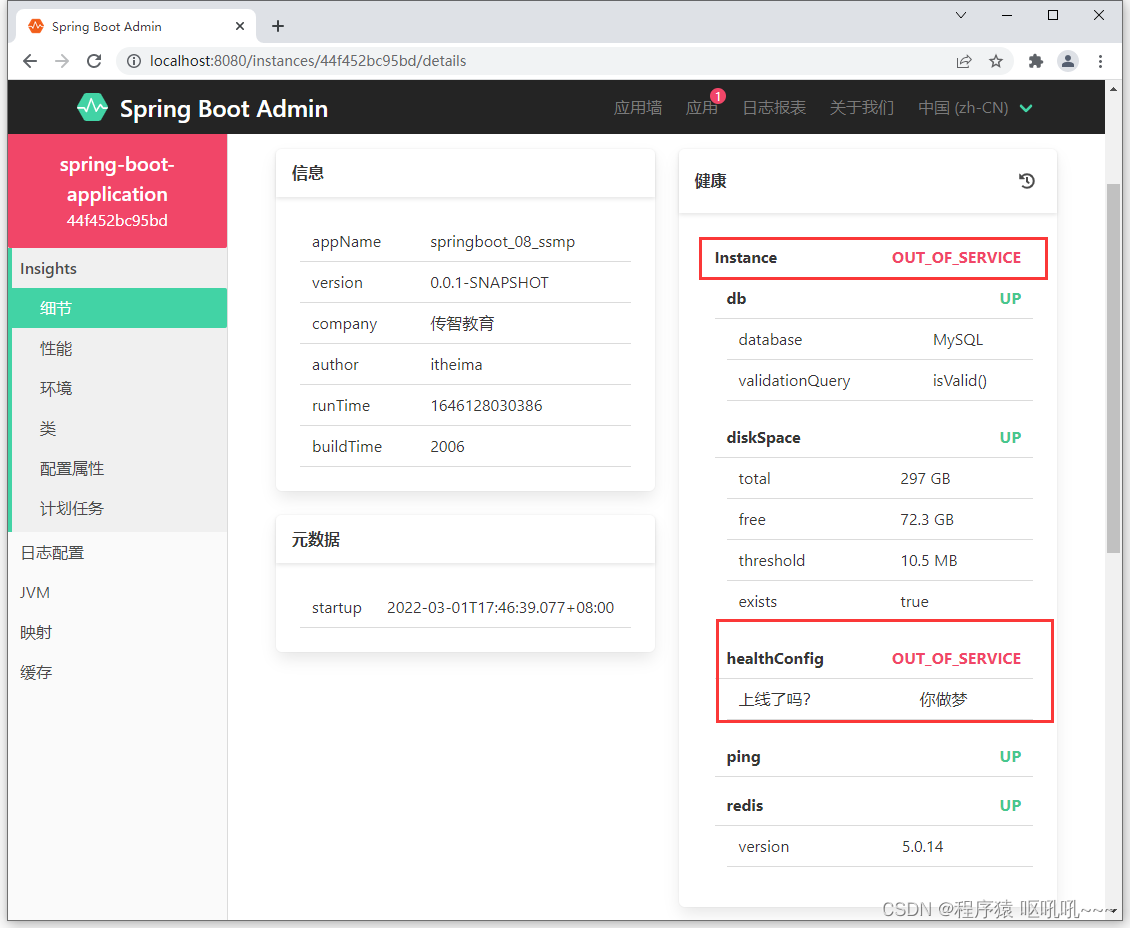Click the buildTime value 2006
The image size is (1130, 928).
click(448, 447)
